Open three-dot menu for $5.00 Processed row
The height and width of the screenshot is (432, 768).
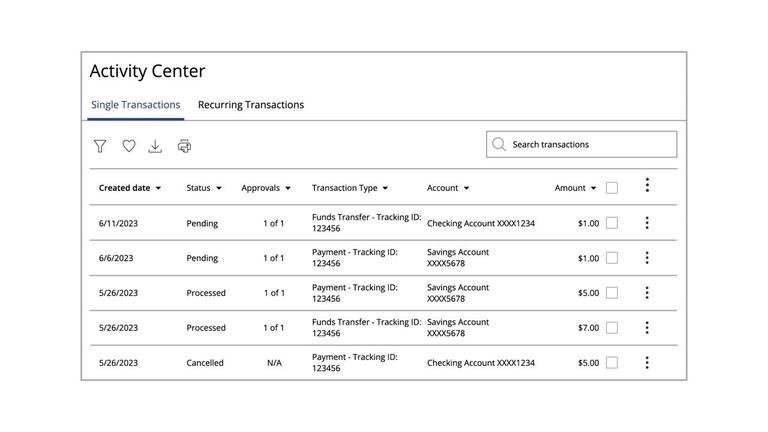click(647, 292)
